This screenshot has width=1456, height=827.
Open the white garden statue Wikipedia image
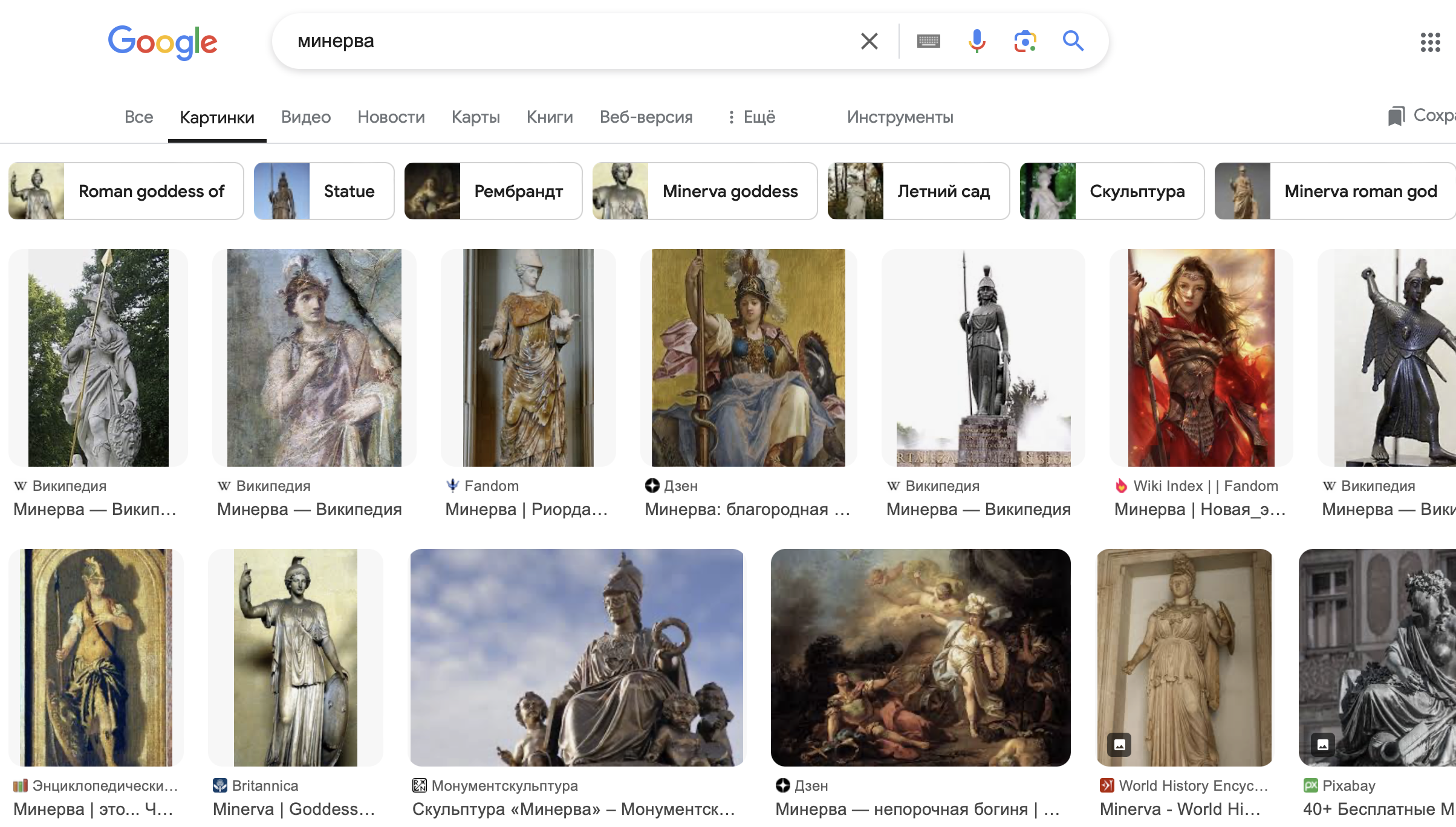coord(98,357)
